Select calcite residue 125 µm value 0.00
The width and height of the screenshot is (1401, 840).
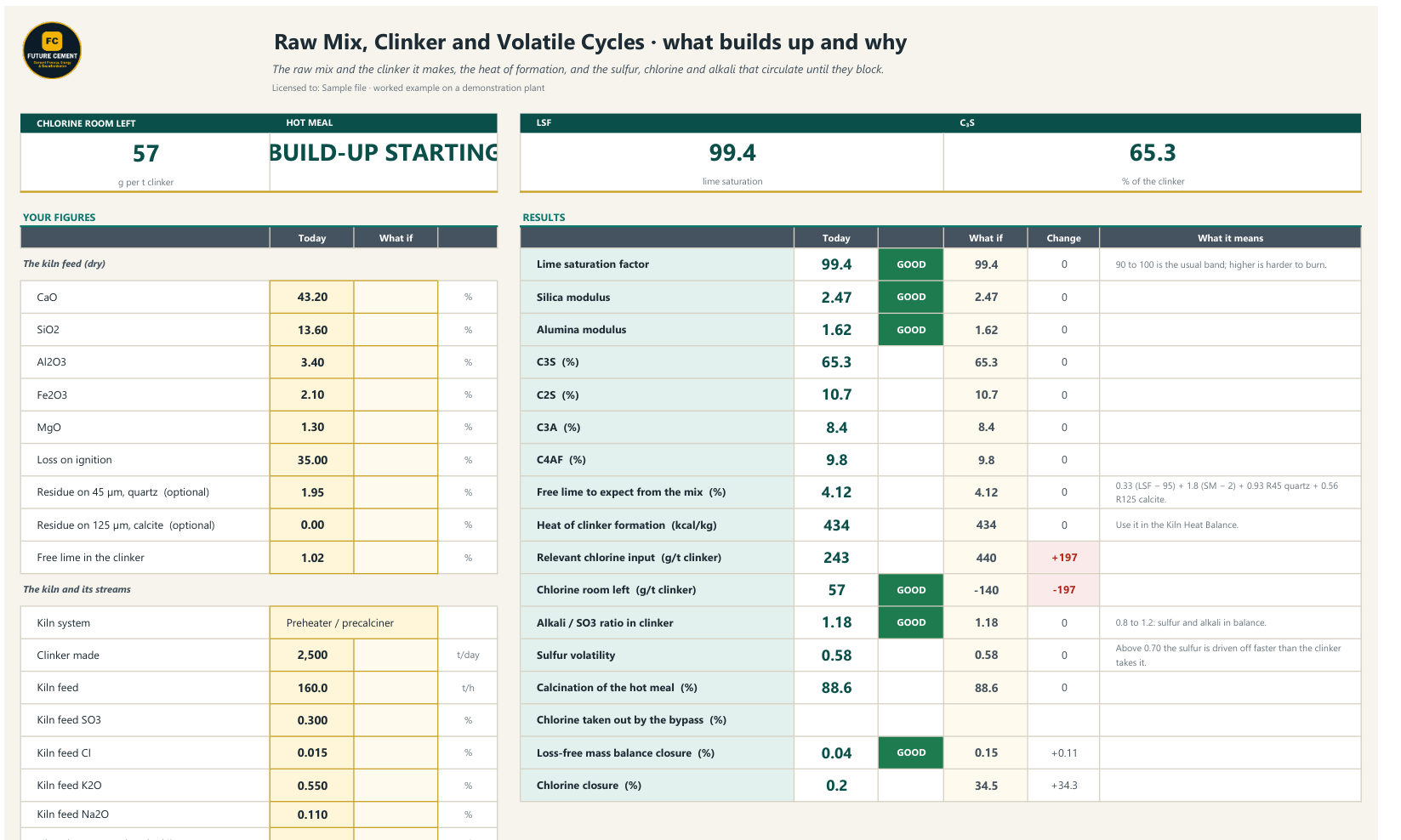point(311,525)
